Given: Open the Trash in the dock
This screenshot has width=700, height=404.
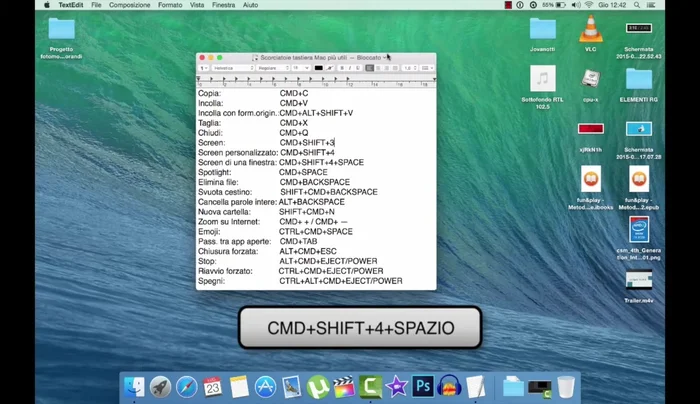Looking at the screenshot, I should [x=566, y=387].
